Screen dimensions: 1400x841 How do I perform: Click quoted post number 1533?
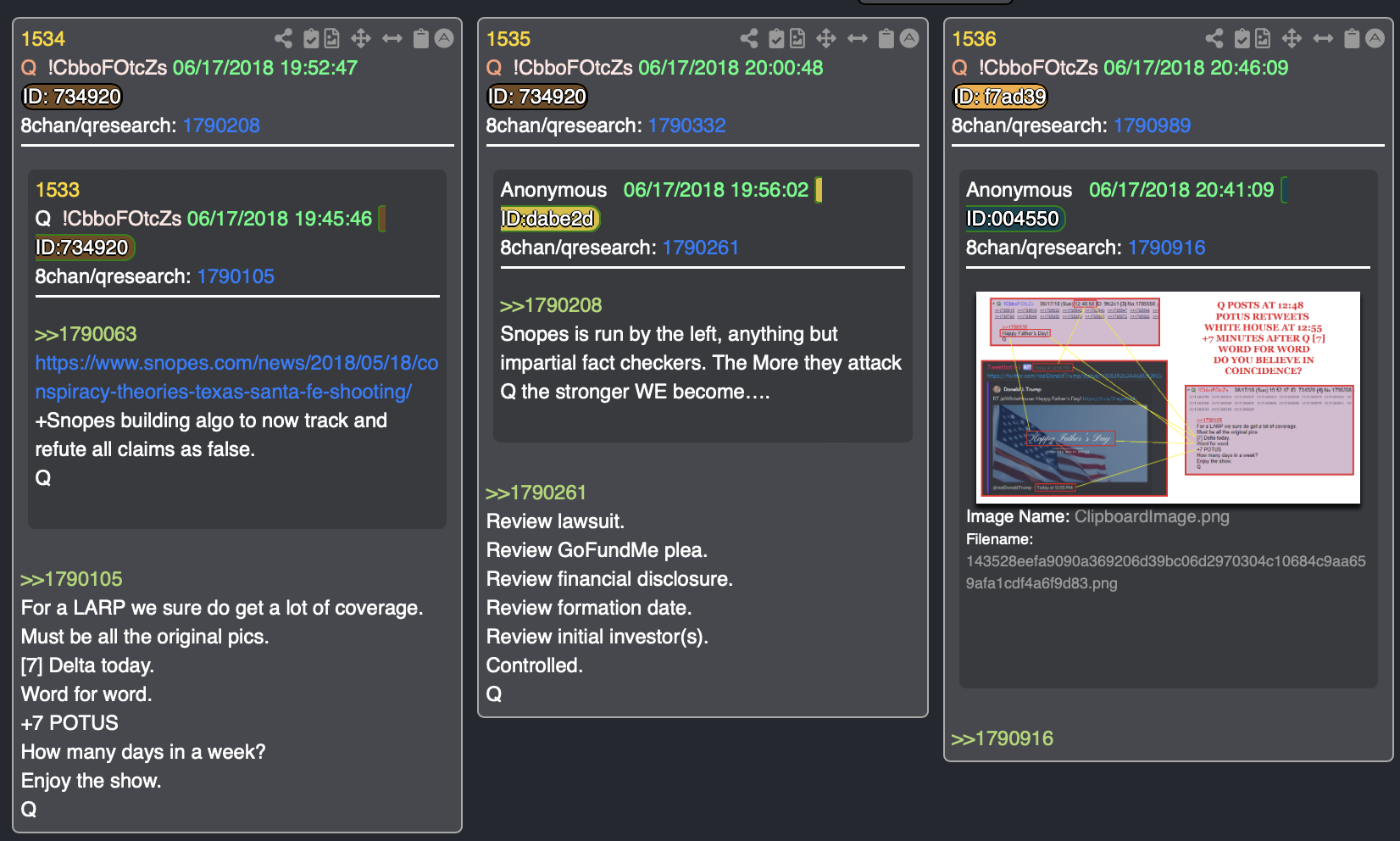pos(58,190)
